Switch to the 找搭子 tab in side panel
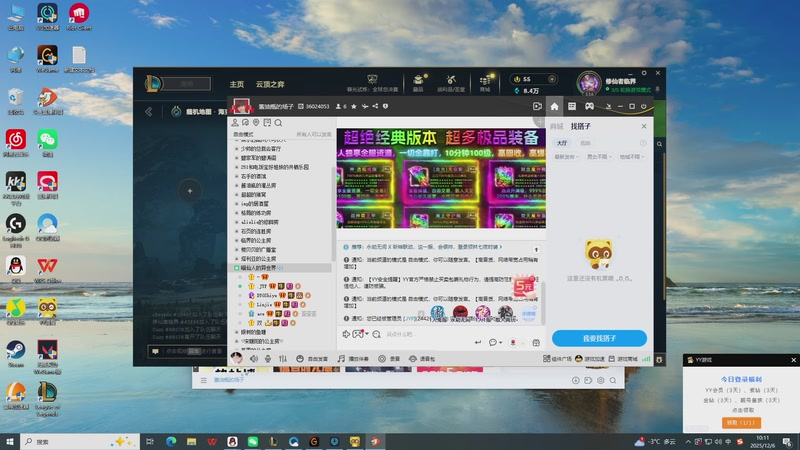The image size is (800, 450). pos(581,126)
